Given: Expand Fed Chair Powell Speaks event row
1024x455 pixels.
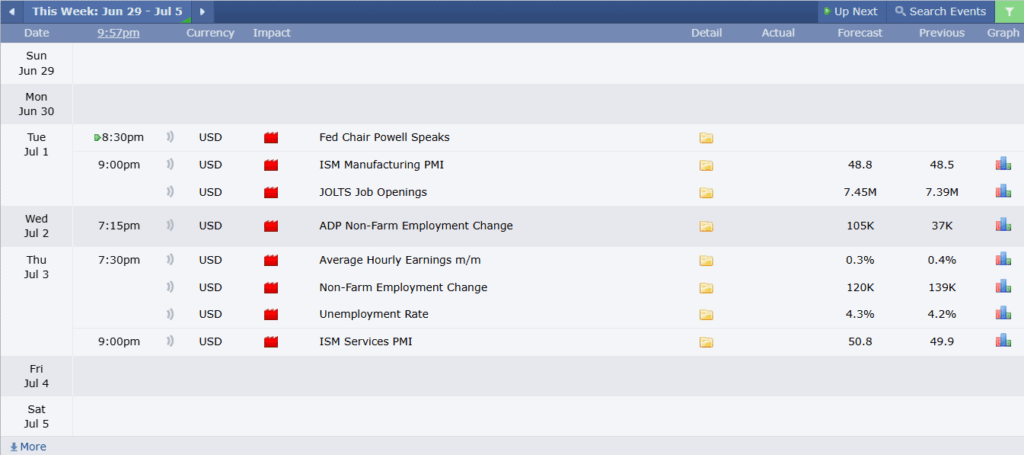Looking at the screenshot, I should point(548,138).
